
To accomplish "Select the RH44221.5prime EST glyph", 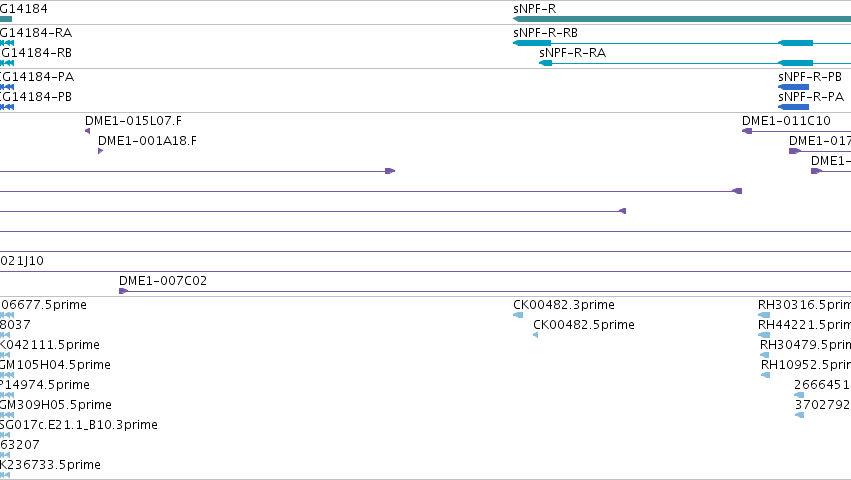I will point(764,335).
